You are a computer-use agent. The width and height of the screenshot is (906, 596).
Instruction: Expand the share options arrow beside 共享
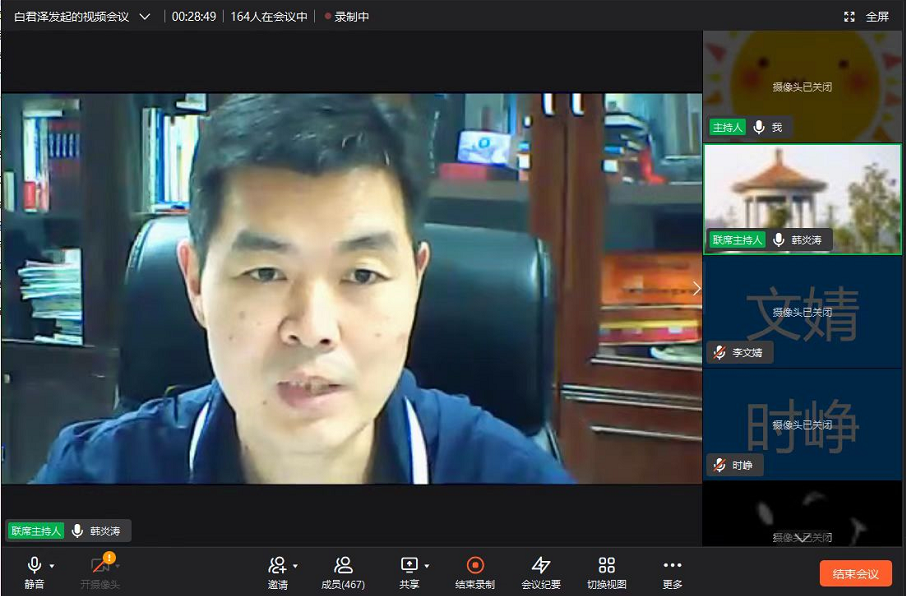pyautogui.click(x=427, y=566)
